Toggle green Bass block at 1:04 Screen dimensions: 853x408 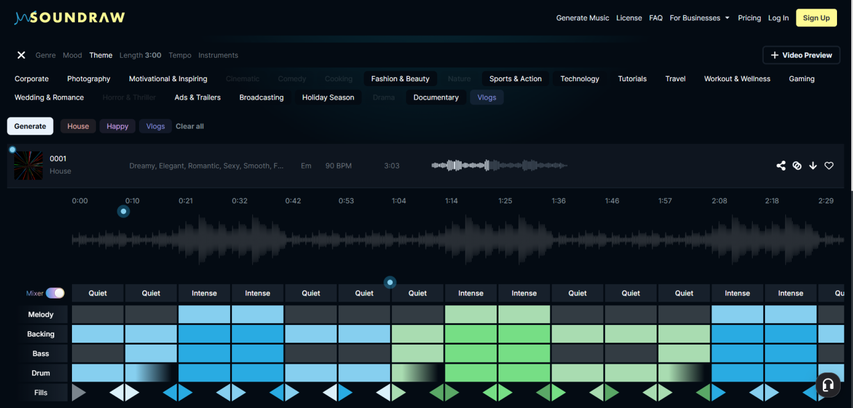418,354
